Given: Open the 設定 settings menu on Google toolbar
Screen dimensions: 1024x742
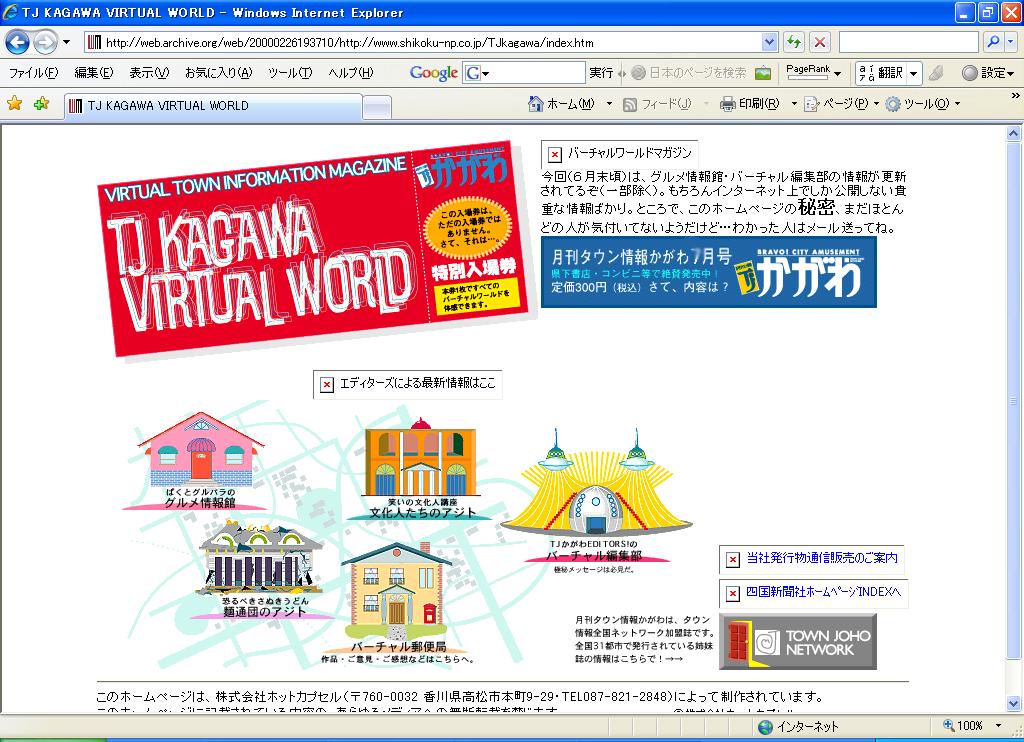Looking at the screenshot, I should [x=989, y=73].
